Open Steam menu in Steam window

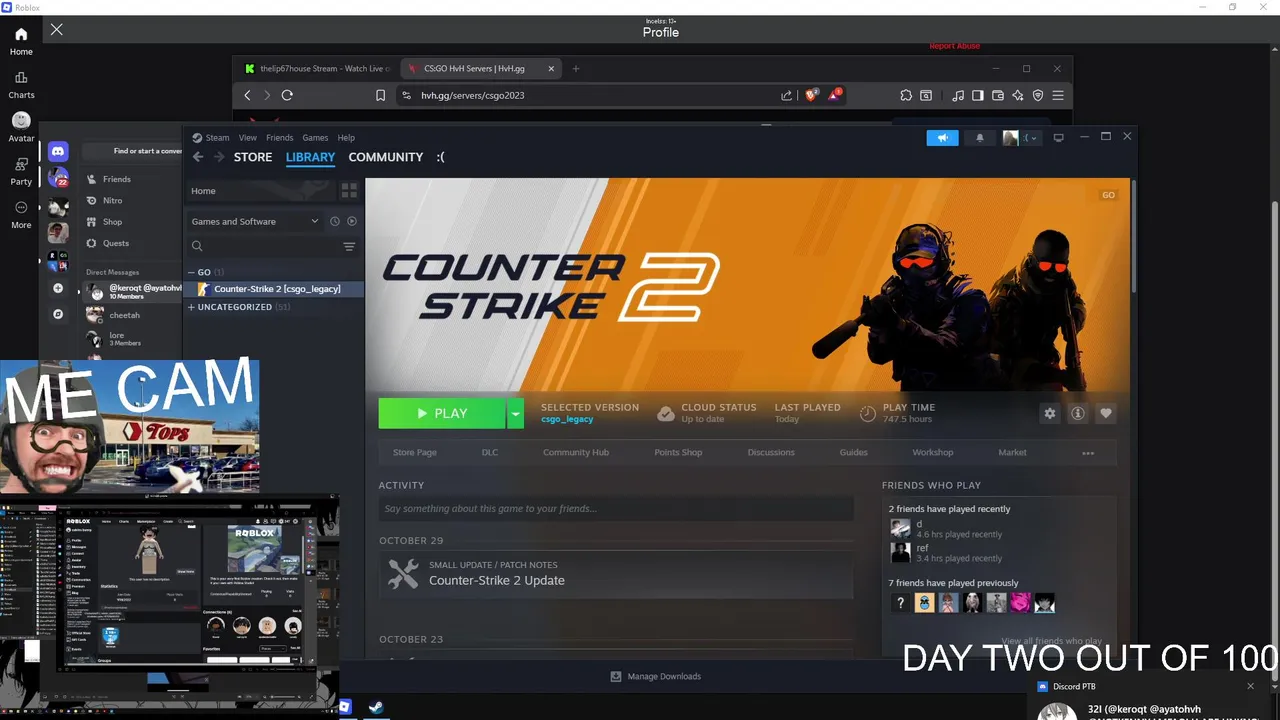(217, 138)
